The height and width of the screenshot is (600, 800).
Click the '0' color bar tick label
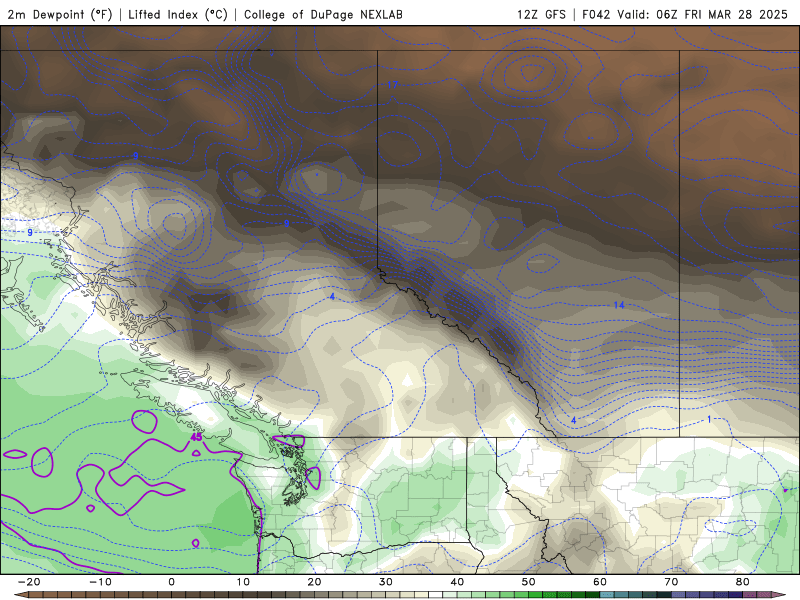click(171, 582)
